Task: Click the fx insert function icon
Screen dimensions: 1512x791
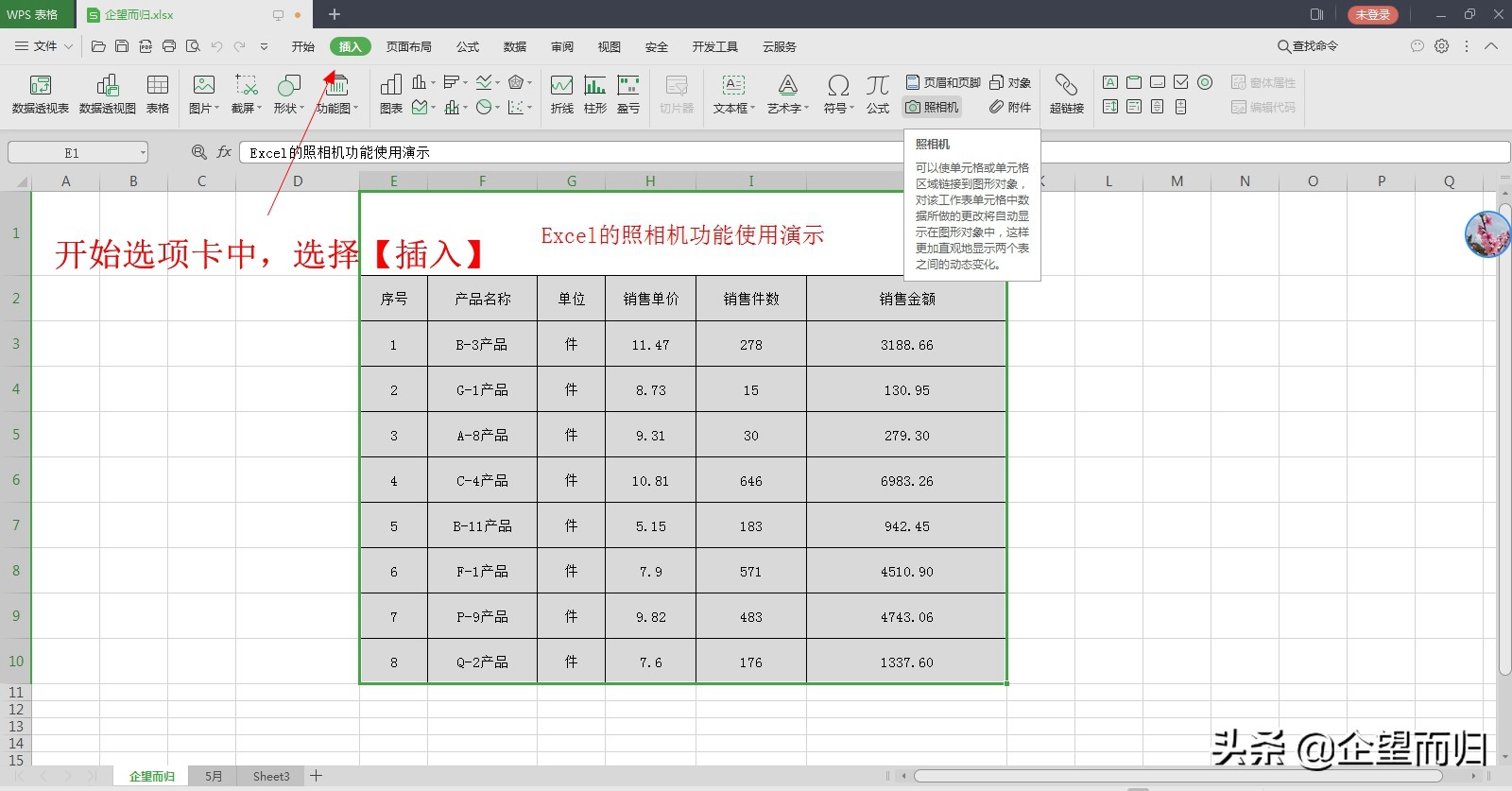Action: (224, 152)
